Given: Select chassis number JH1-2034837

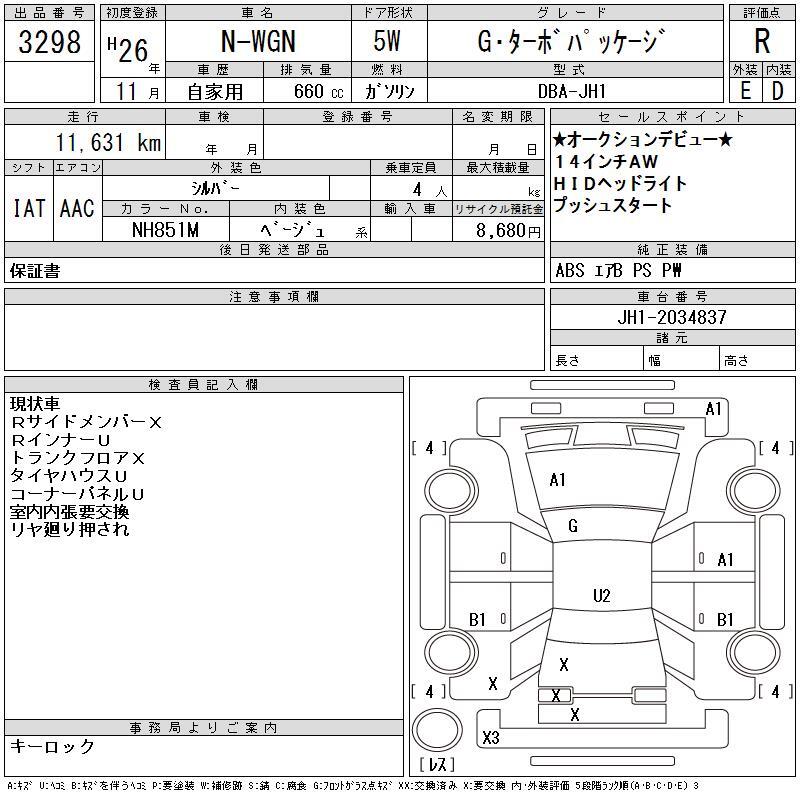Looking at the screenshot, I should click(x=672, y=317).
